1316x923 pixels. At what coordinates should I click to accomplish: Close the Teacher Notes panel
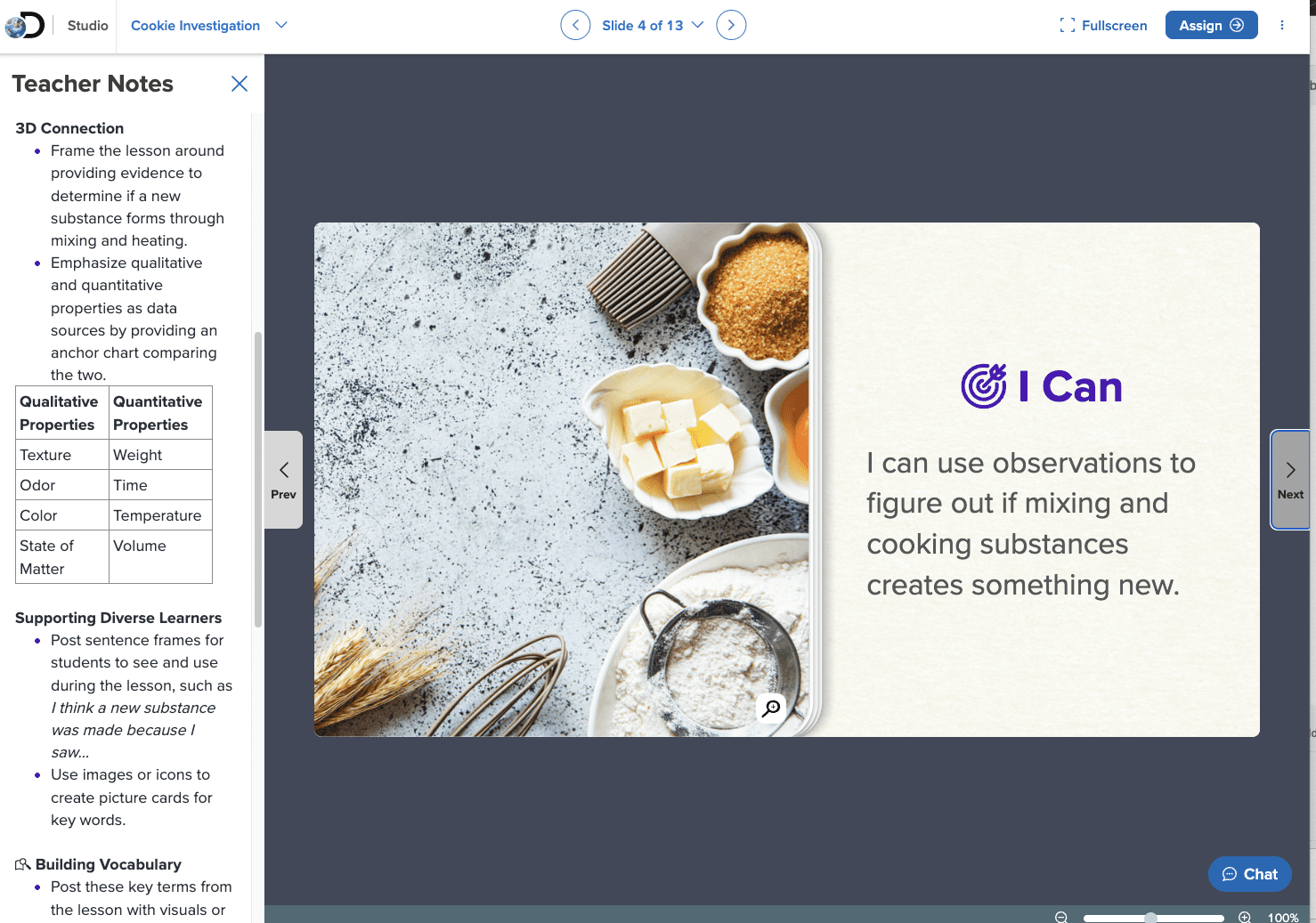239,84
